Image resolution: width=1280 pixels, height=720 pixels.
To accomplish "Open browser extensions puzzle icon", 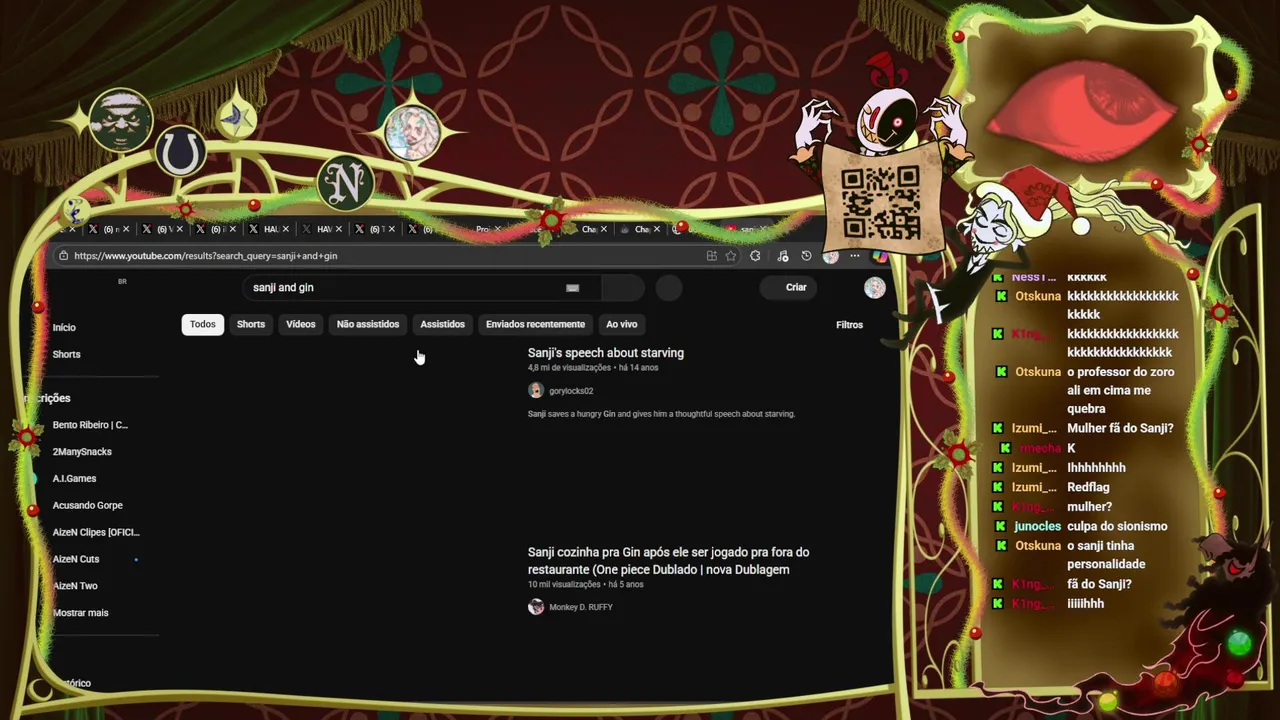I will (755, 255).
